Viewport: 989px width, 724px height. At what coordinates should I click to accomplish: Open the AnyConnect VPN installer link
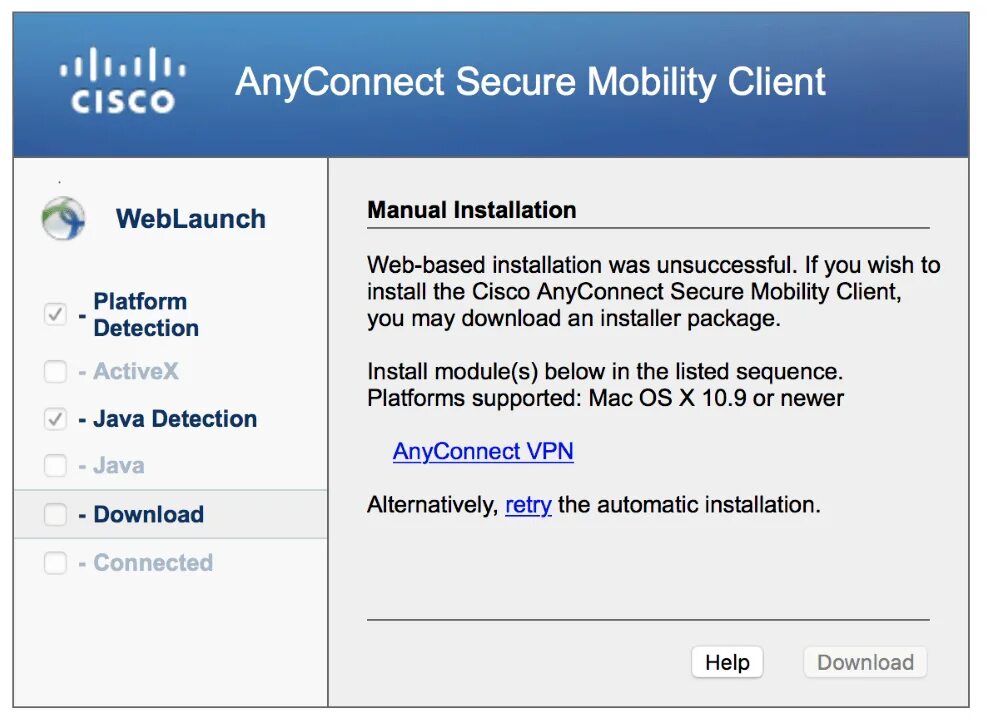click(483, 451)
